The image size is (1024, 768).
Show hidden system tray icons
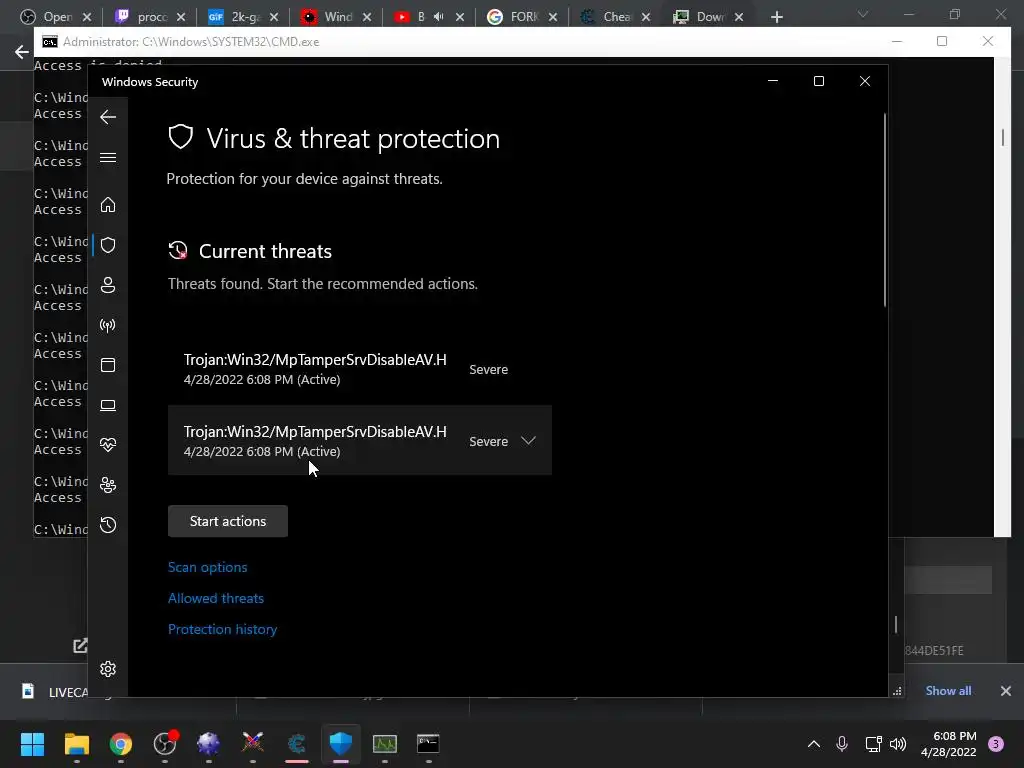point(814,744)
